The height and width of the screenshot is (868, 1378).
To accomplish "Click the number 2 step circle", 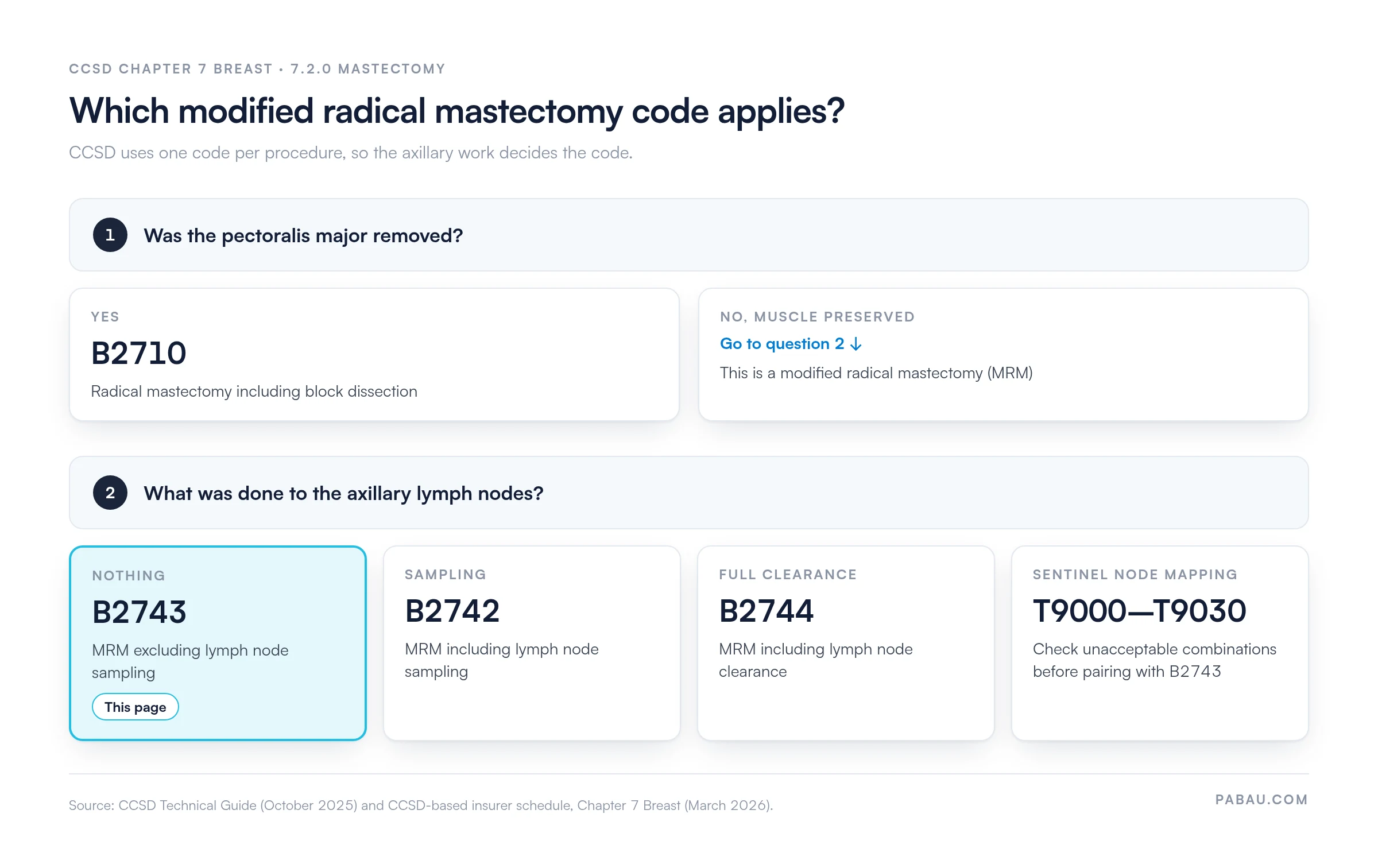I will click(110, 493).
